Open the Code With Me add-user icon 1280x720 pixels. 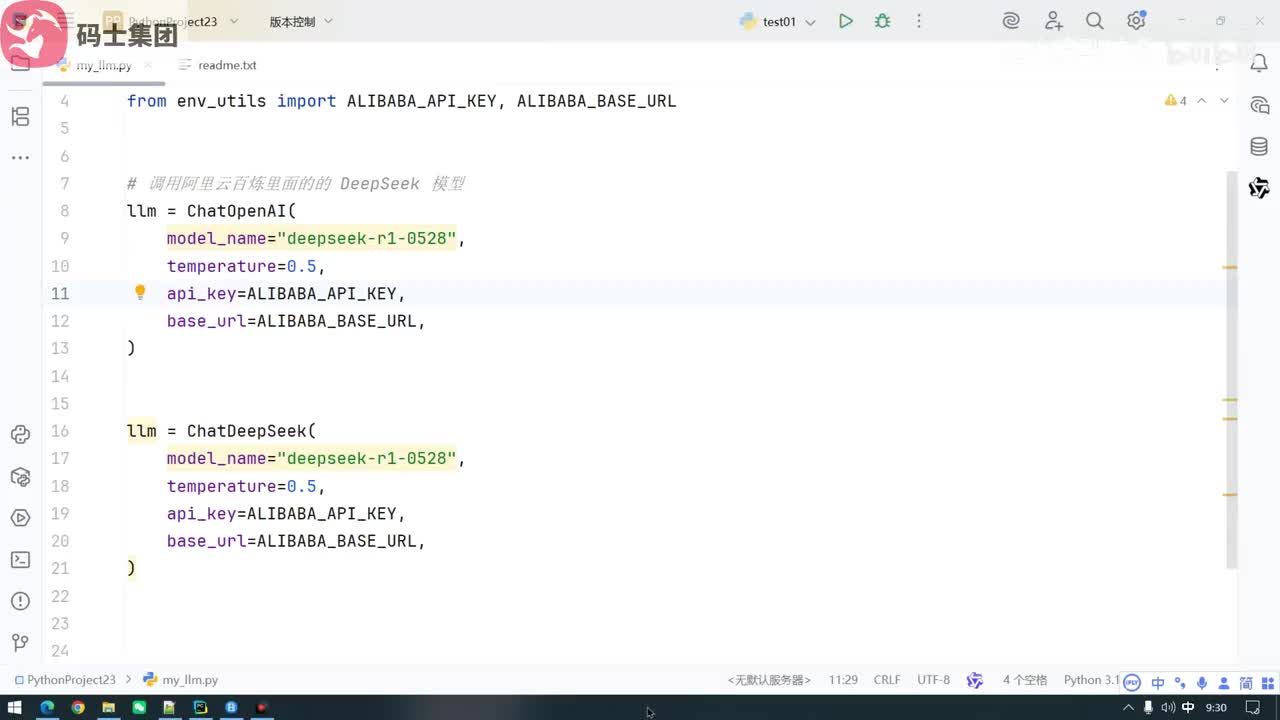point(1054,21)
